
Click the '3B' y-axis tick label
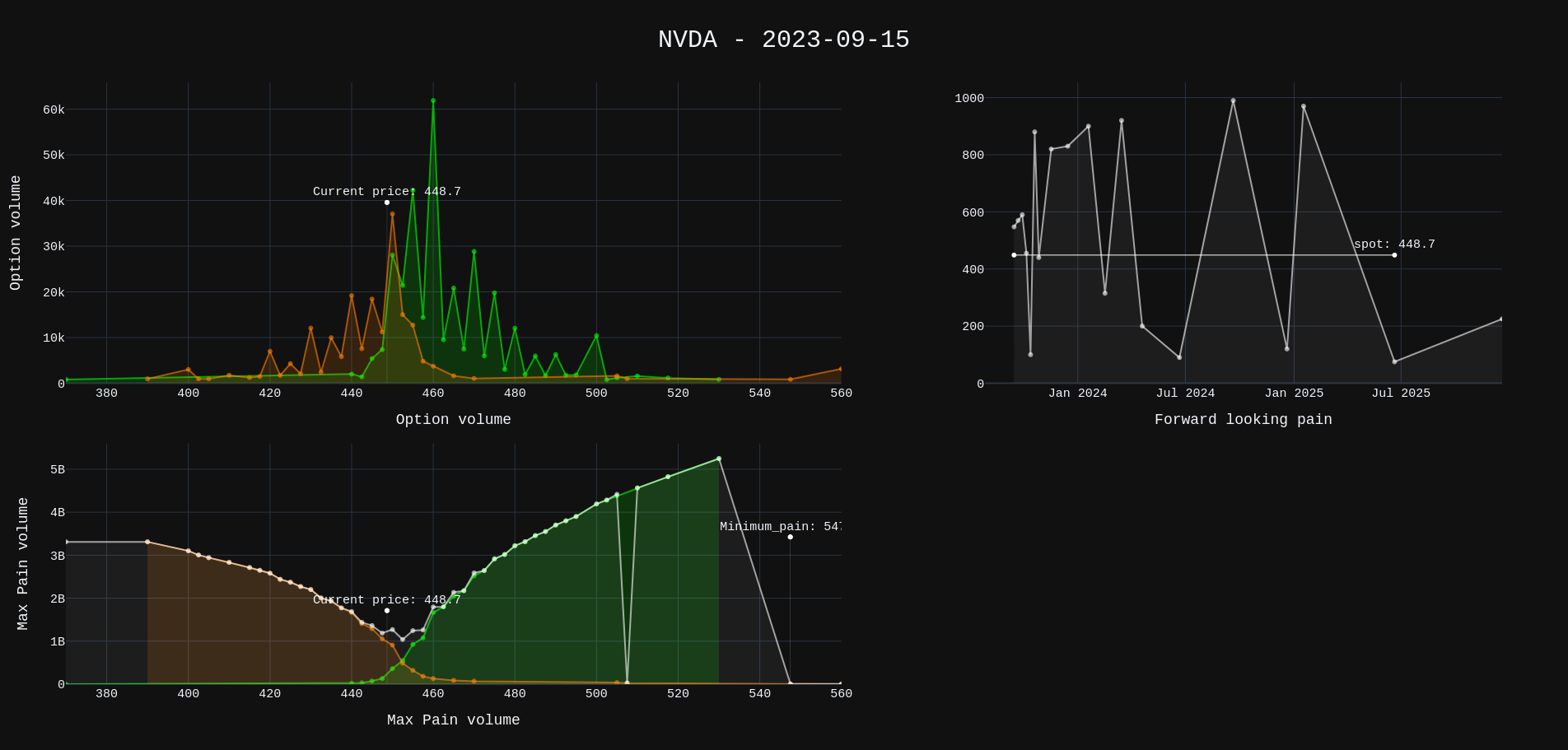(58, 556)
